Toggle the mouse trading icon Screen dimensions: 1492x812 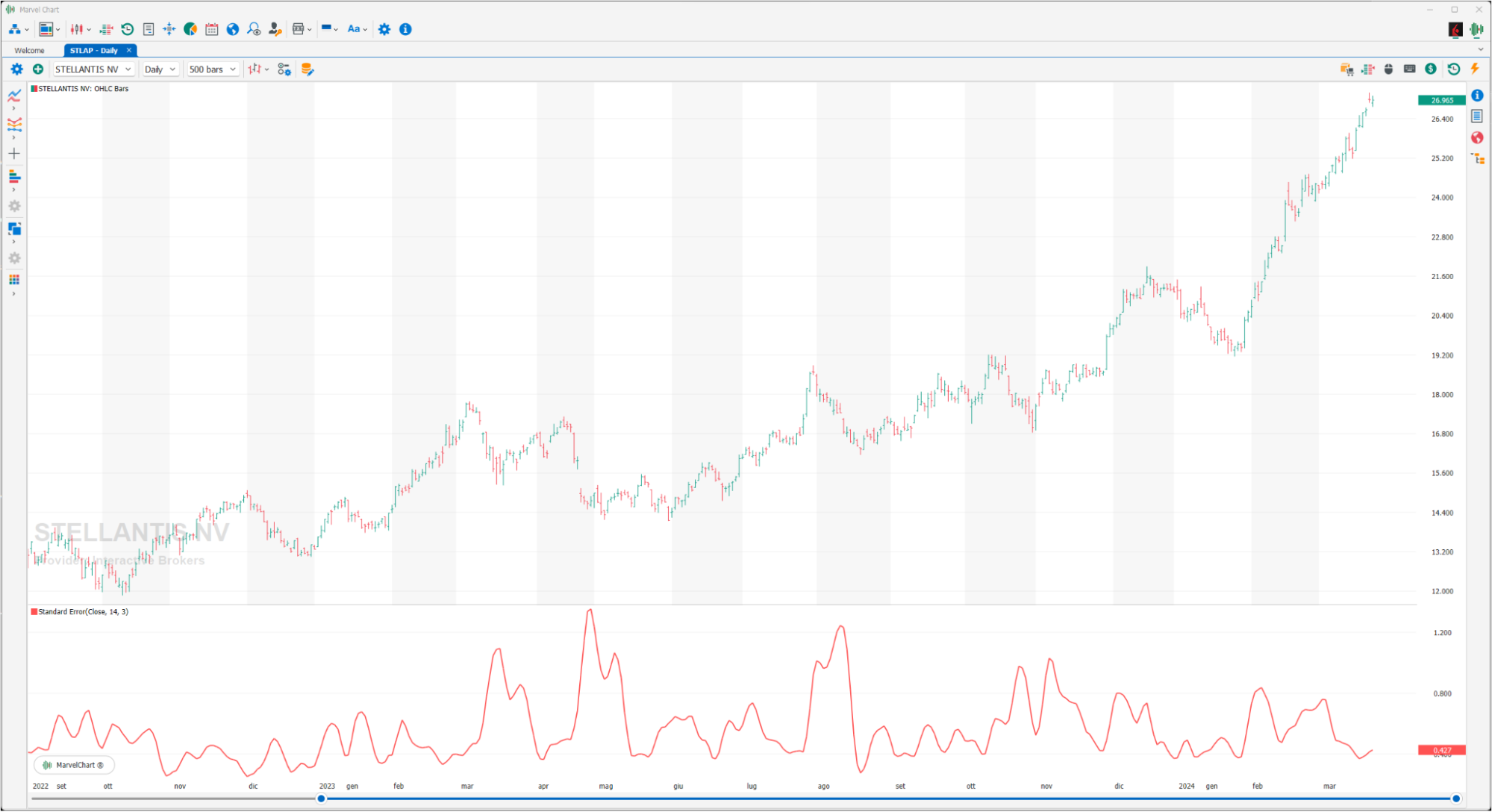(x=1388, y=69)
